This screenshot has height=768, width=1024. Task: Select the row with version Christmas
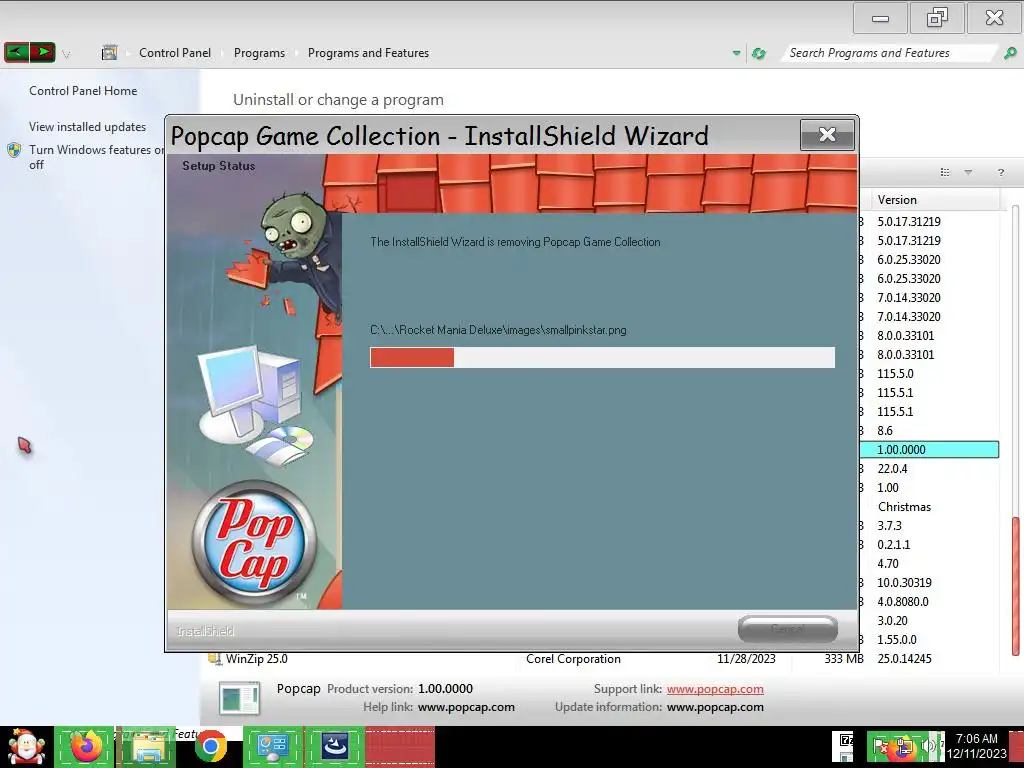point(929,507)
